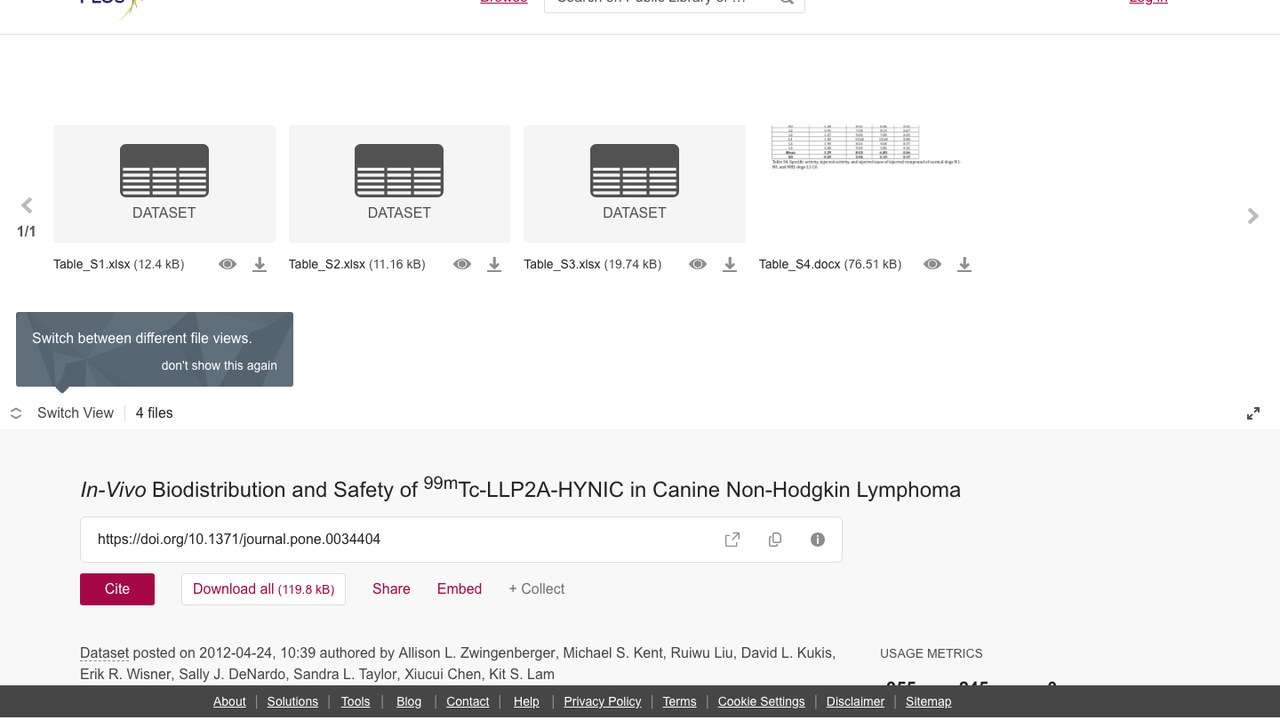Click Download all button

pos(263,589)
